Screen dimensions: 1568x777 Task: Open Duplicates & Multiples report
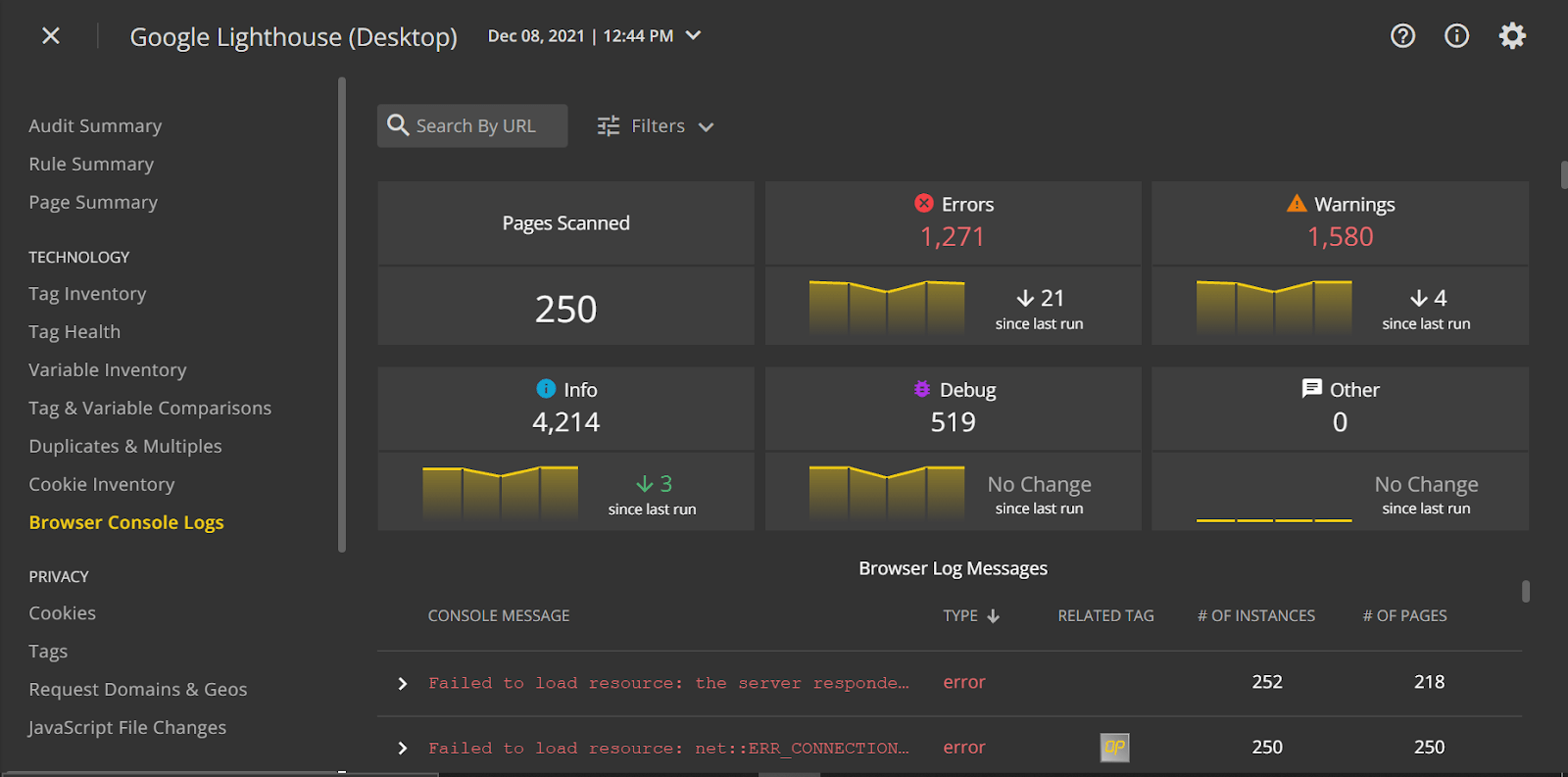pos(125,447)
